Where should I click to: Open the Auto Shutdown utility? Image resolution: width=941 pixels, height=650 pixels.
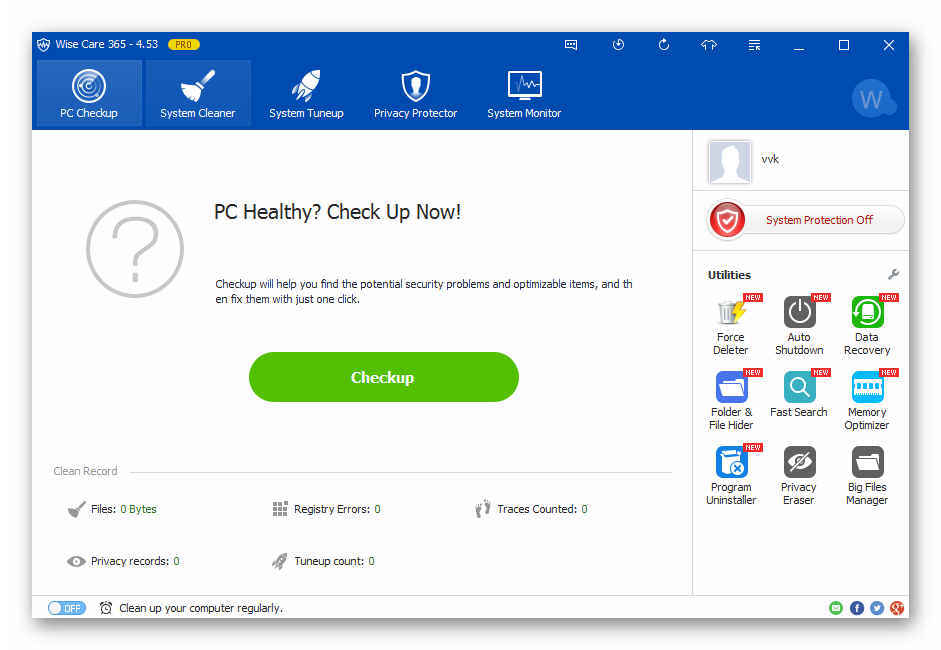(799, 325)
